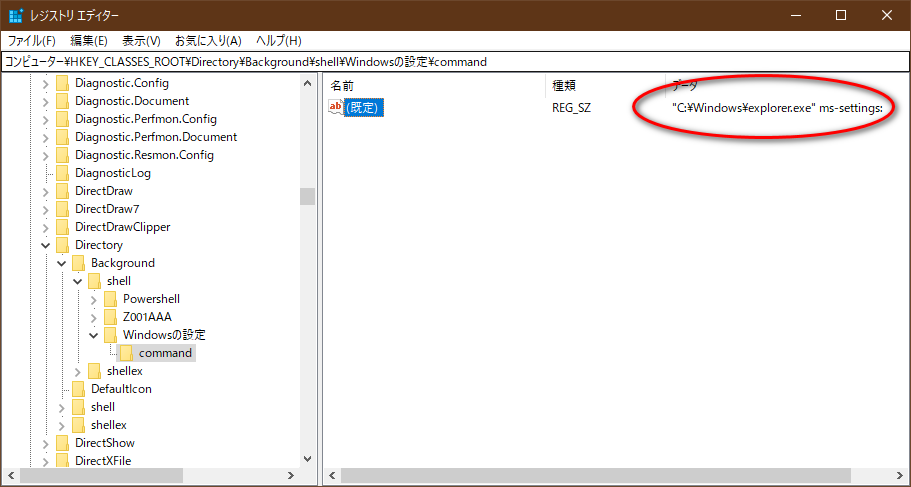Click the DiagnosticLog folder icon
Image resolution: width=911 pixels, height=487 pixels.
click(x=63, y=173)
